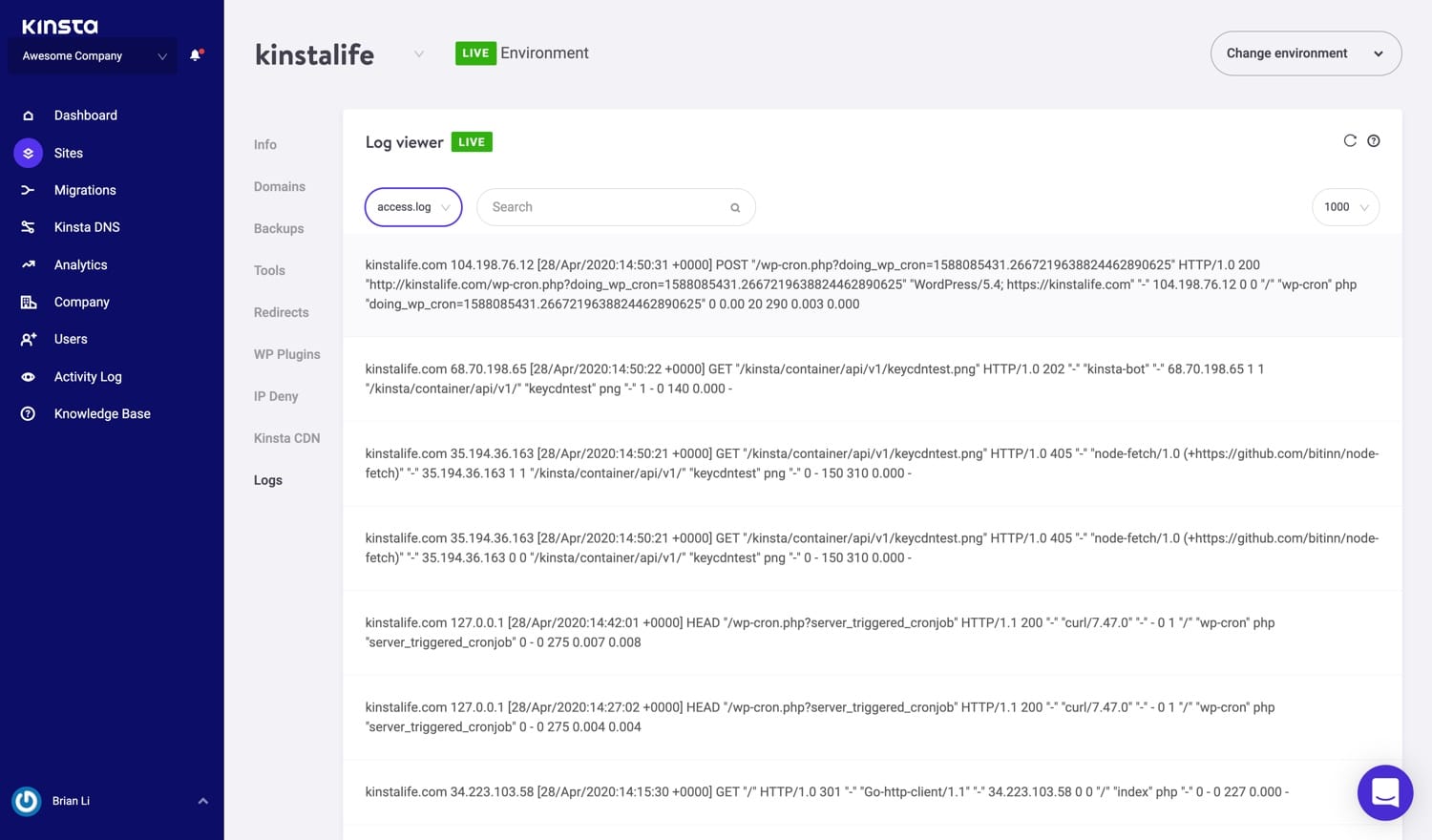Click the Analytics chart icon
Screen dimensions: 1432x840
pos(28,264)
